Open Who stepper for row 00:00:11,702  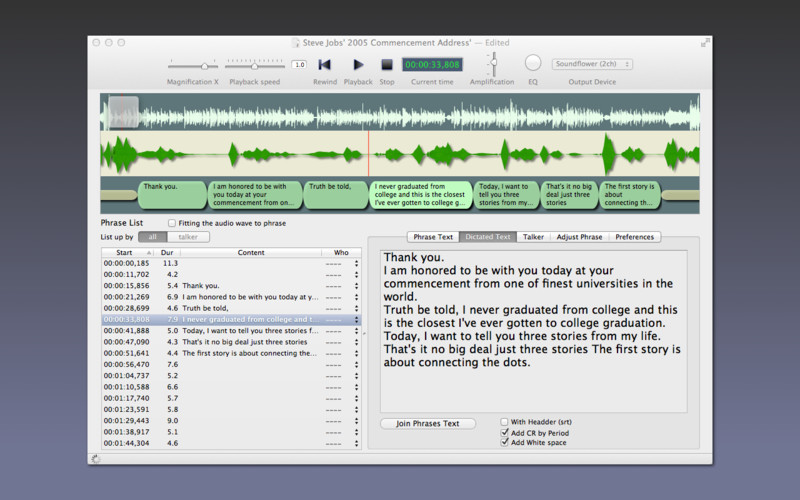click(356, 274)
